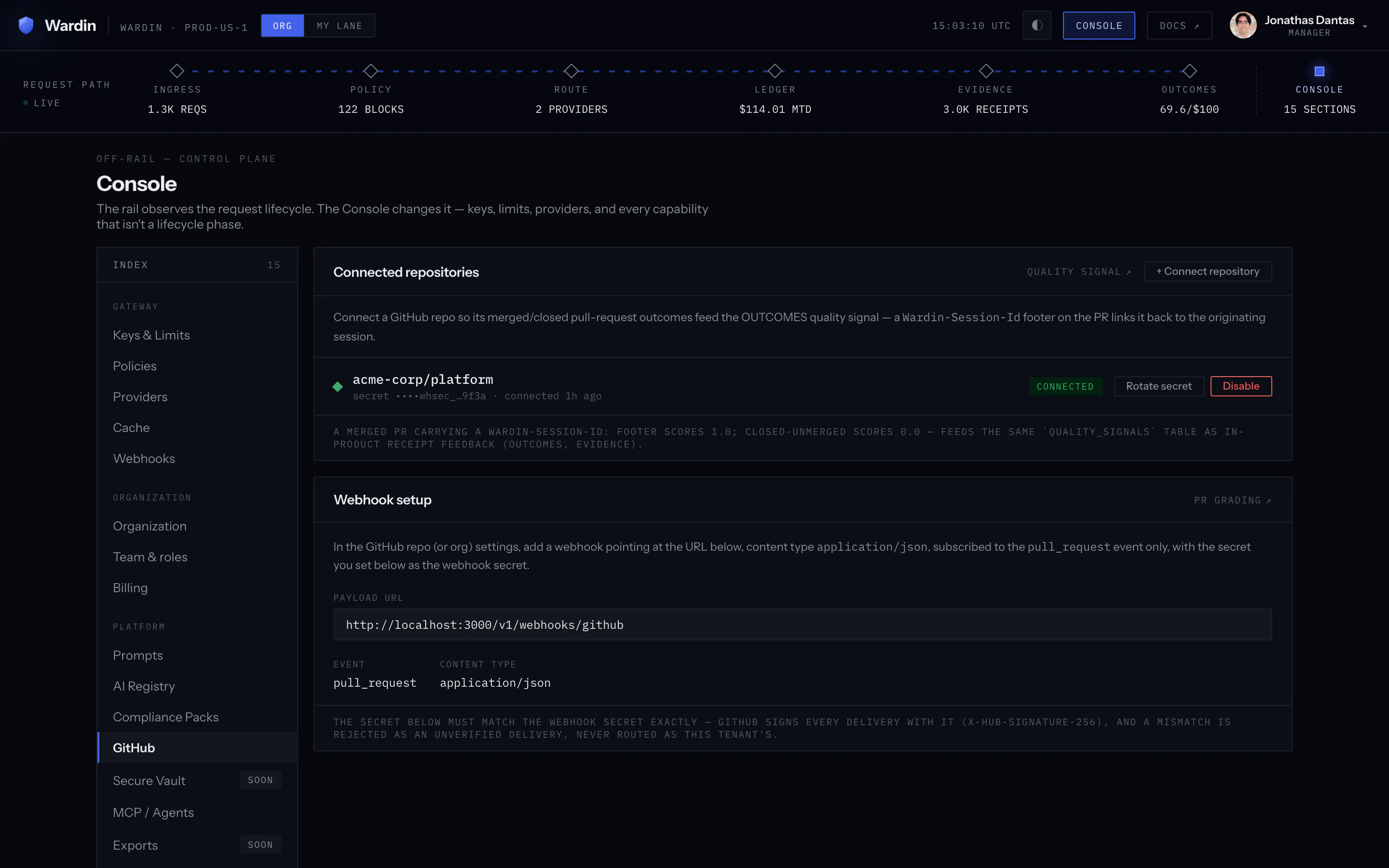
Task: Rotate secret for acme-corp/platform
Action: tap(1159, 386)
